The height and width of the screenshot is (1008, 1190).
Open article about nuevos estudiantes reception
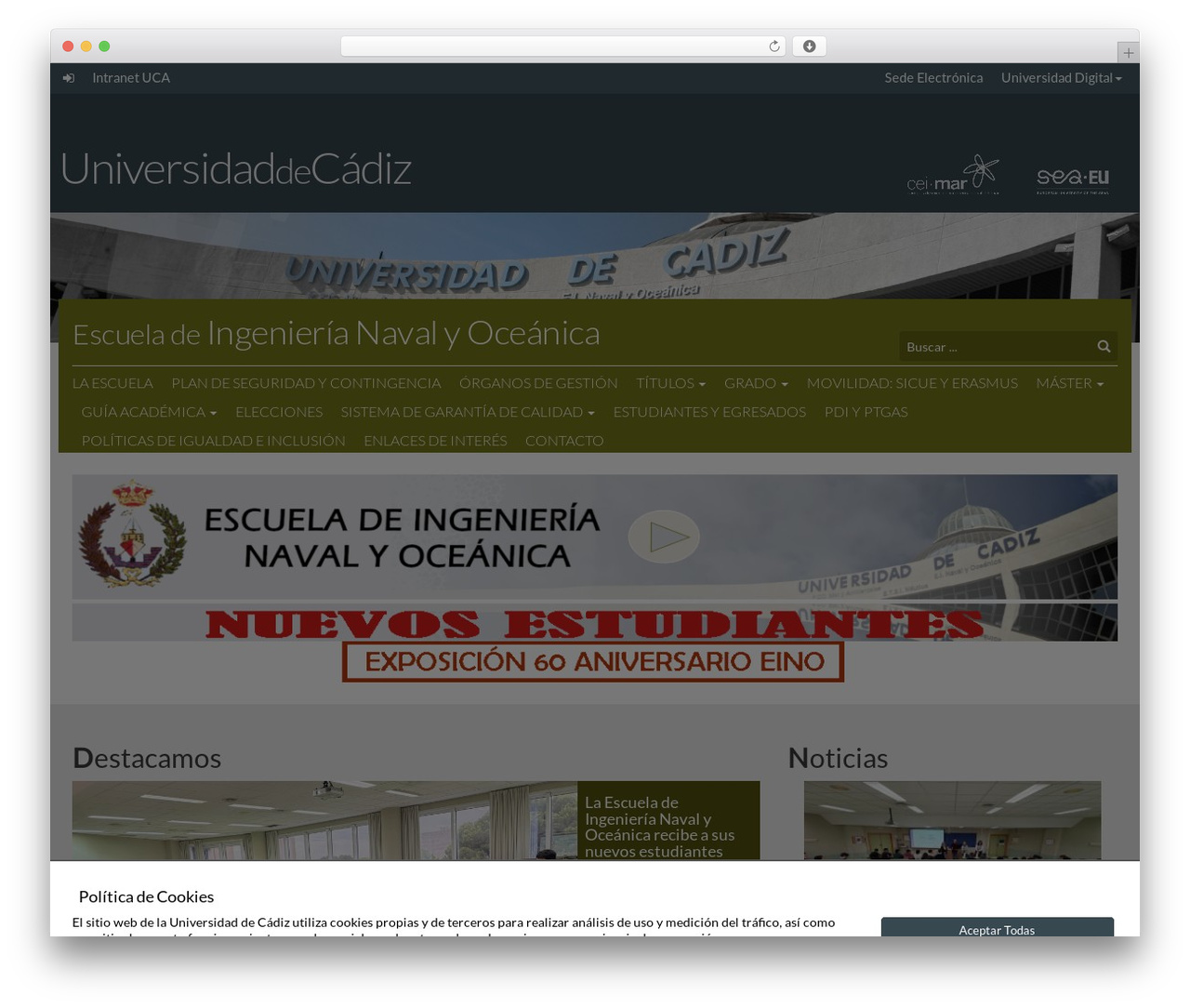coord(659,827)
